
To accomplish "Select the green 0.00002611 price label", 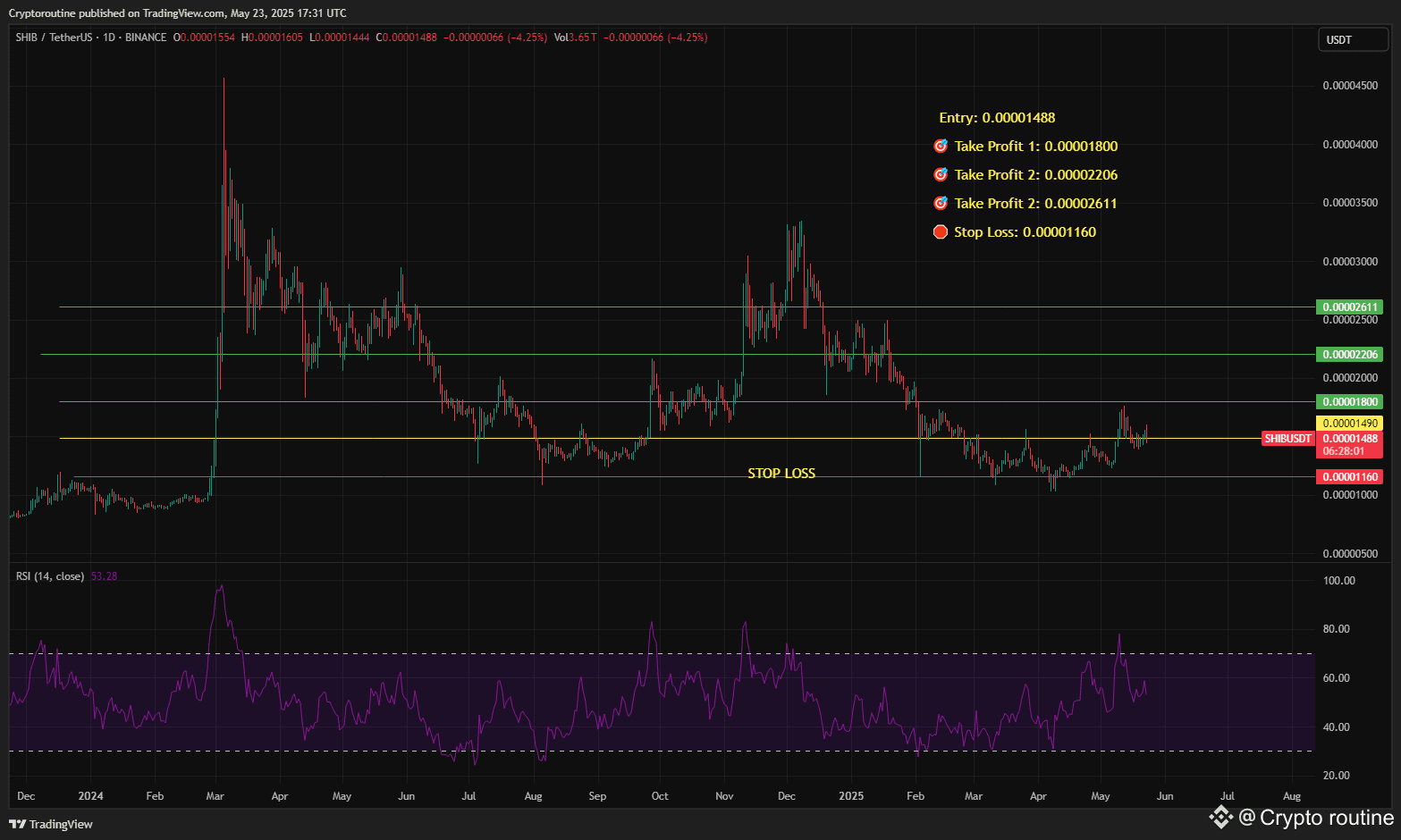I will (x=1349, y=307).
